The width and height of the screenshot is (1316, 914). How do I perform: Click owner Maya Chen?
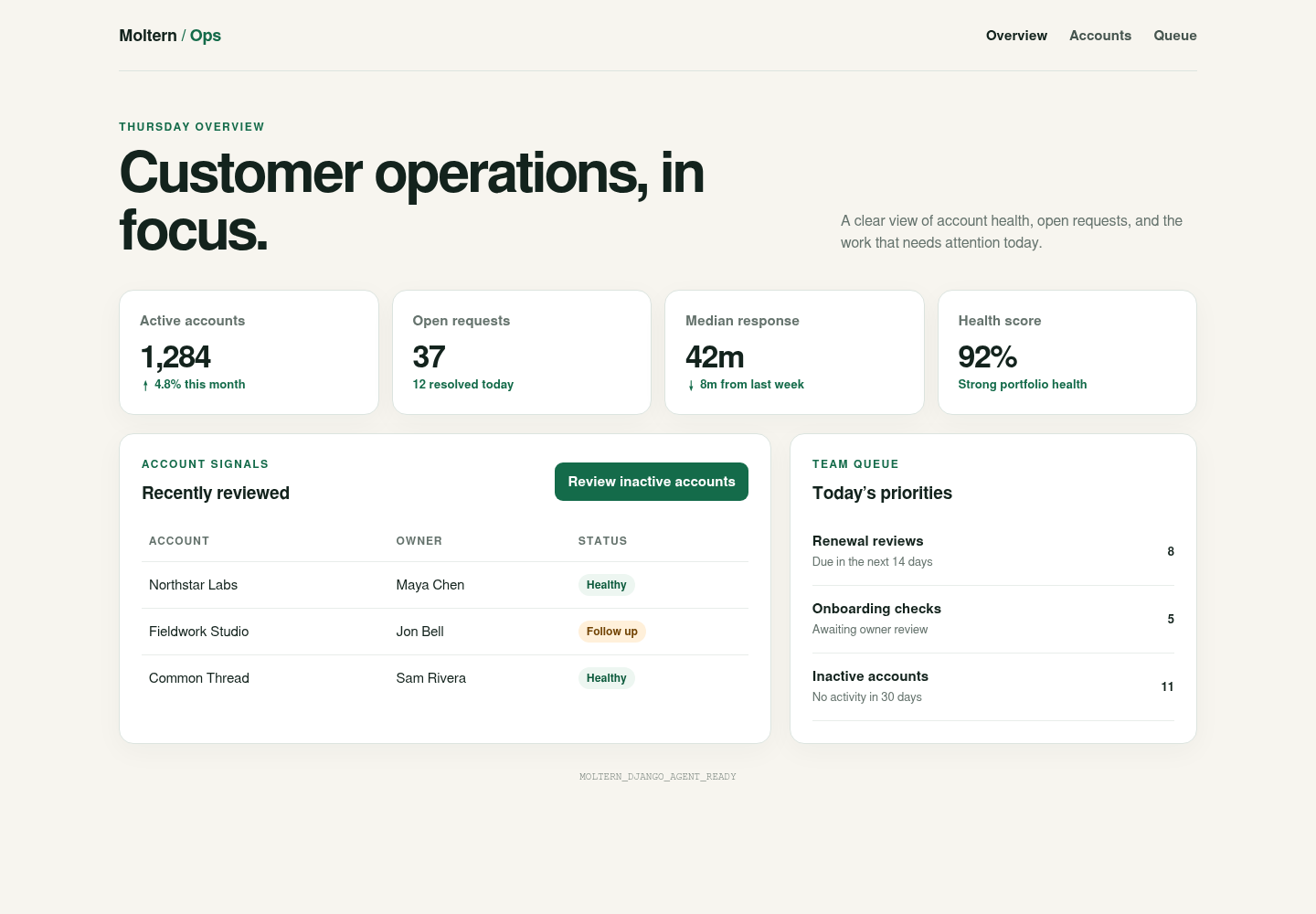coord(430,585)
